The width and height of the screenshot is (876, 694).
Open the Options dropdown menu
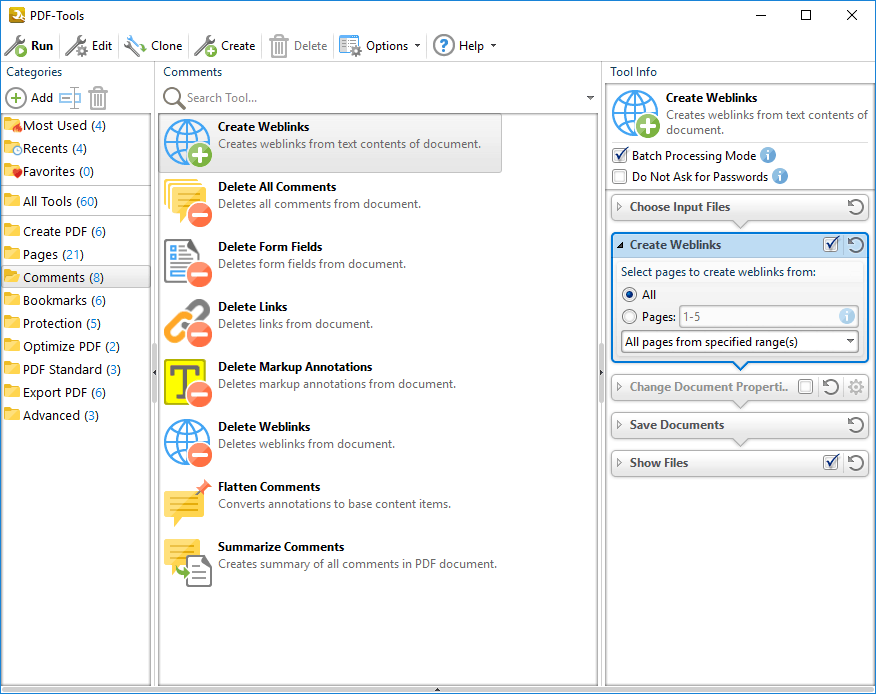click(x=380, y=46)
